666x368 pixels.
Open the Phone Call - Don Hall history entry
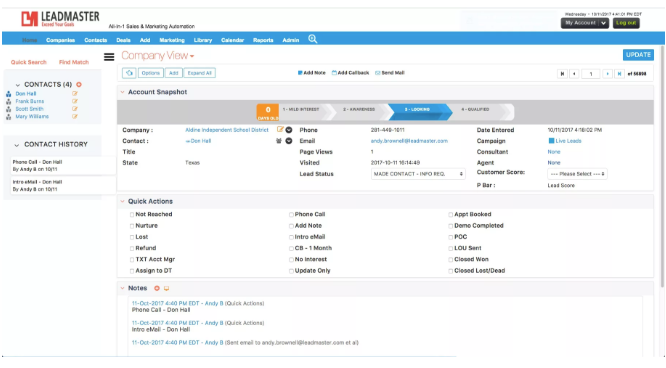pos(63,165)
